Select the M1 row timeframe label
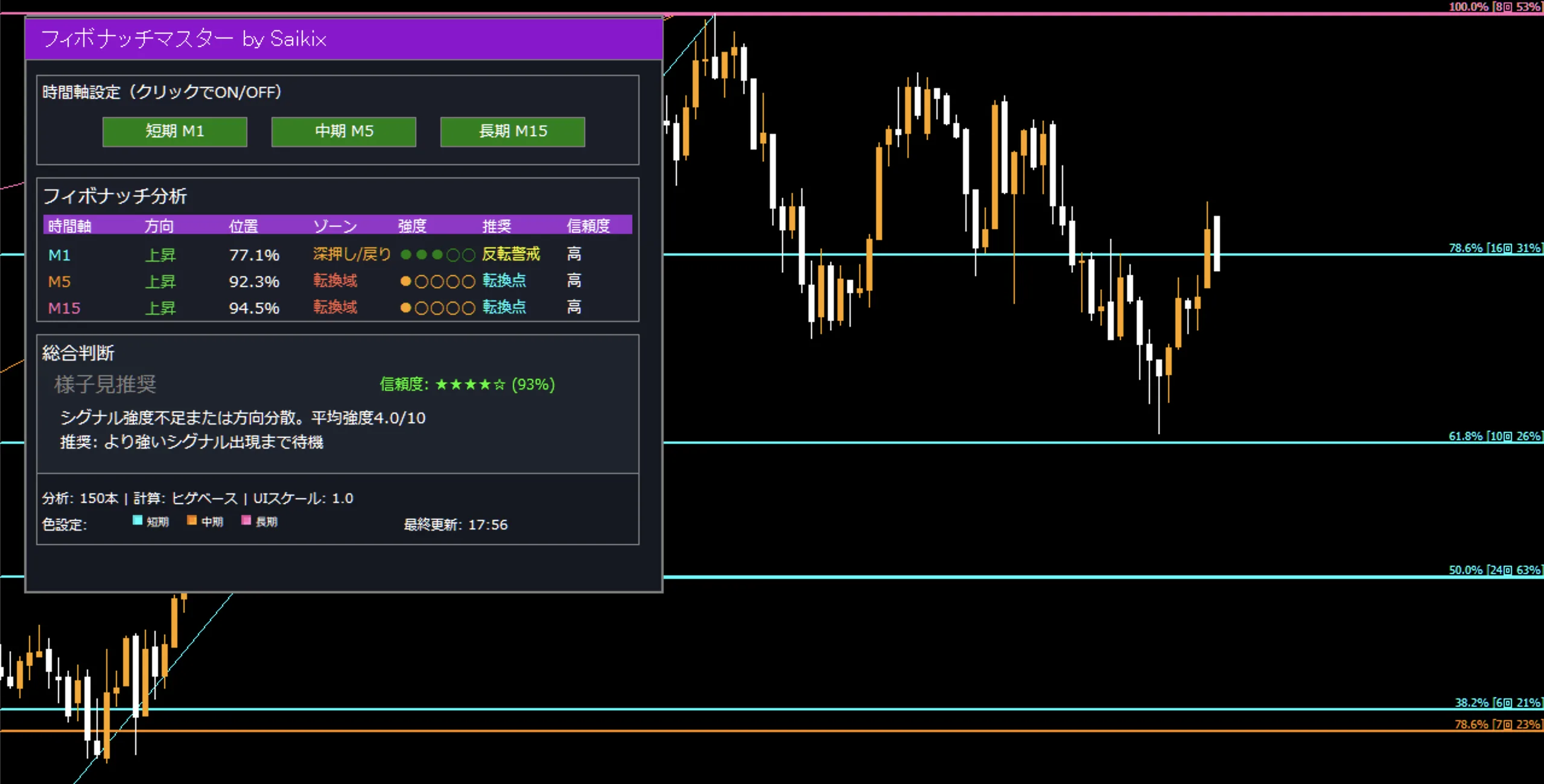1544x784 pixels. point(59,255)
